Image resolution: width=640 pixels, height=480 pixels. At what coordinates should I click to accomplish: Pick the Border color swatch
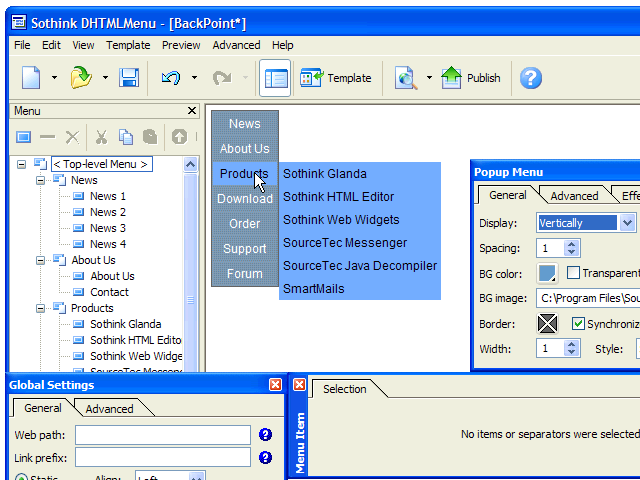[547, 324]
